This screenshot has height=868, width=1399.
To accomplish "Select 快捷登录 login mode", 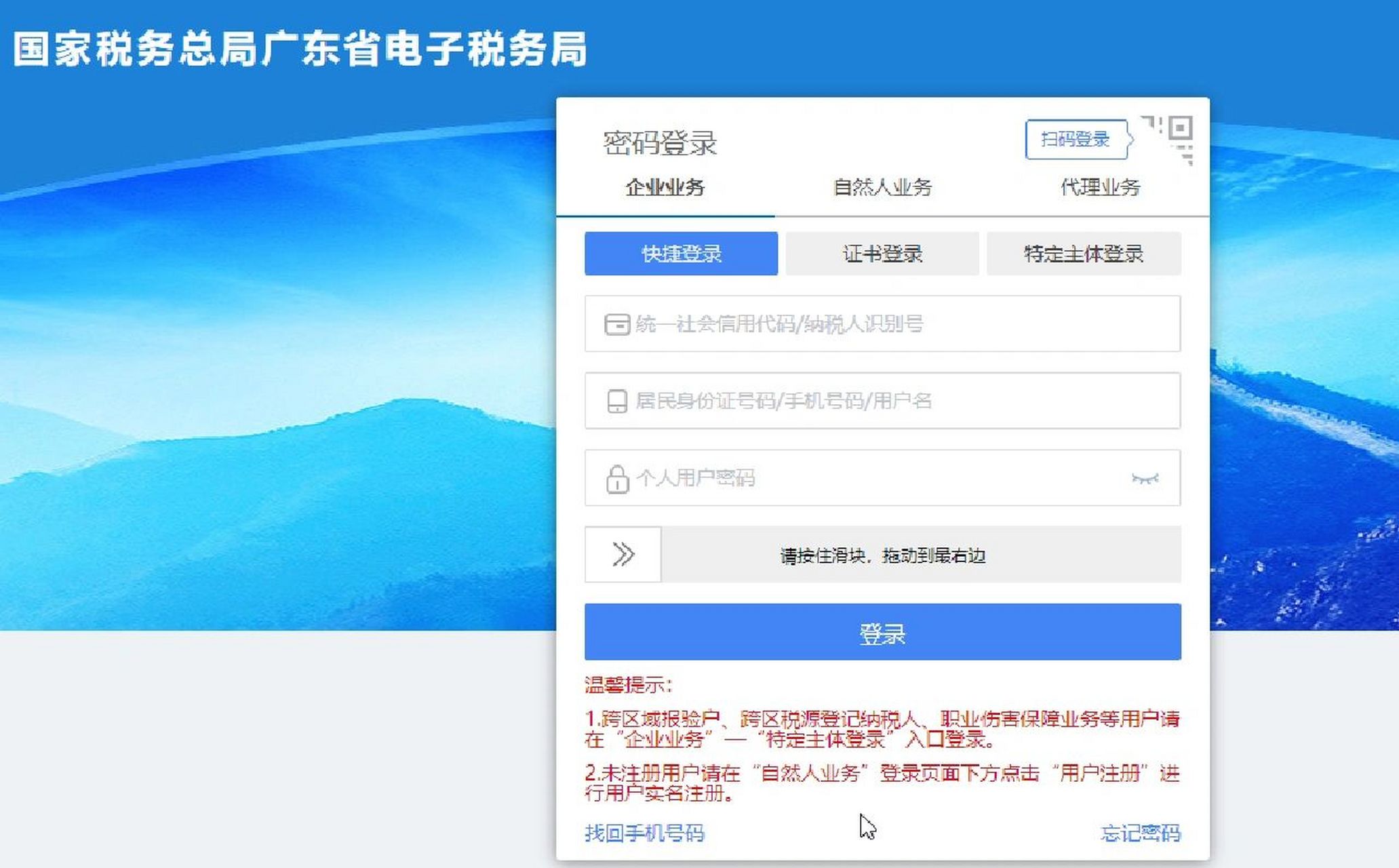I will coord(681,254).
